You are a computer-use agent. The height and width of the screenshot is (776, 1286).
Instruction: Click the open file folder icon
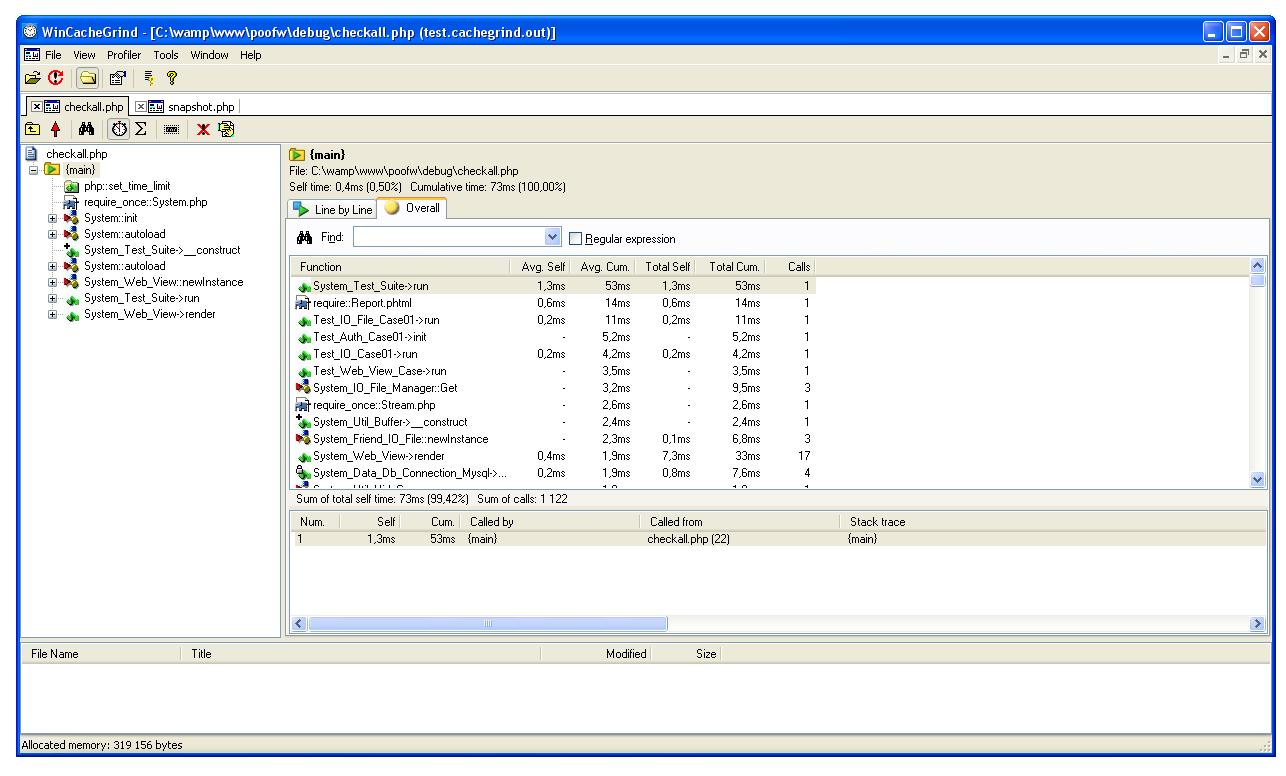(x=32, y=78)
